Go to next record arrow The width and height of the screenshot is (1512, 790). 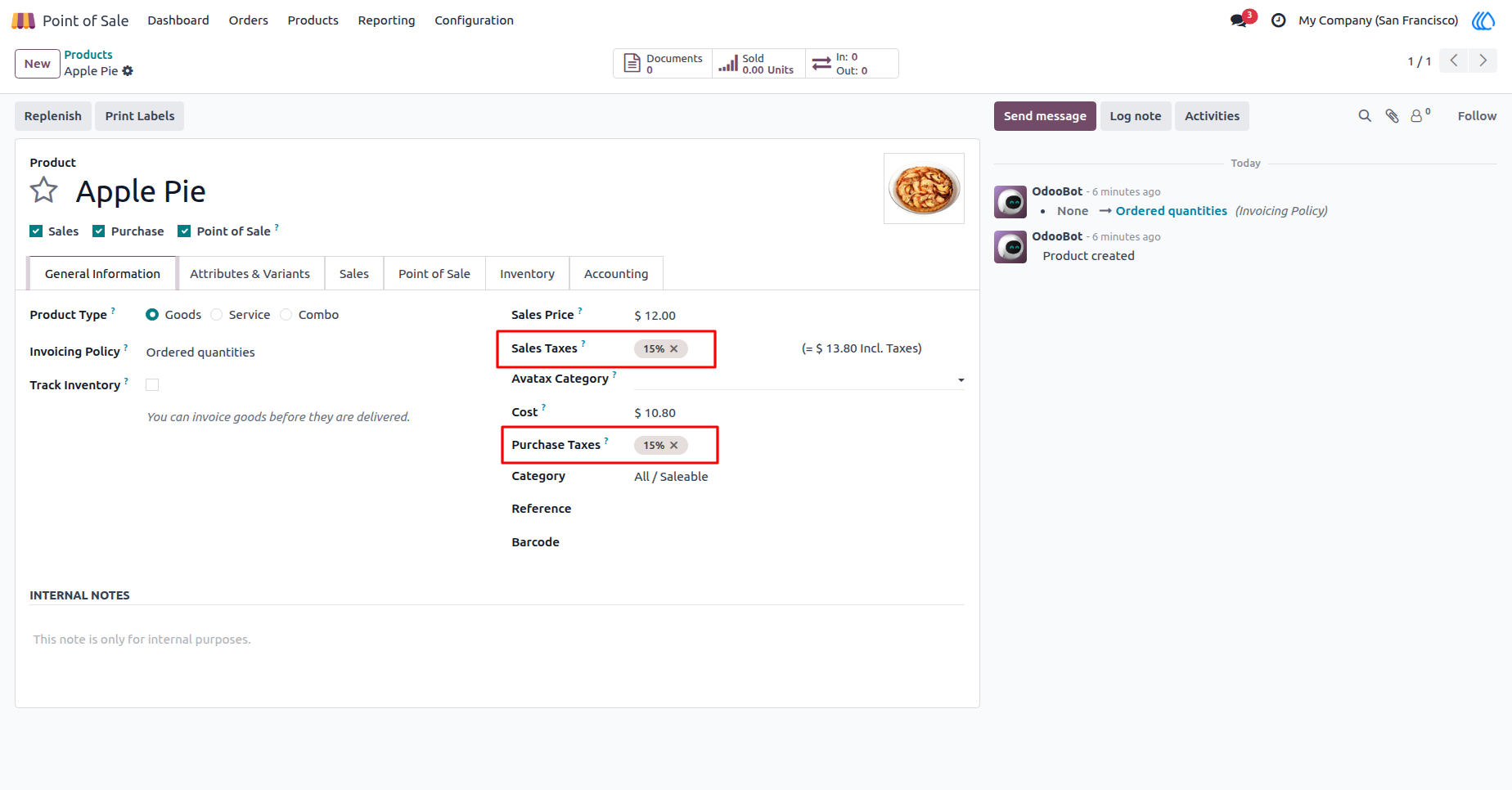tap(1483, 61)
